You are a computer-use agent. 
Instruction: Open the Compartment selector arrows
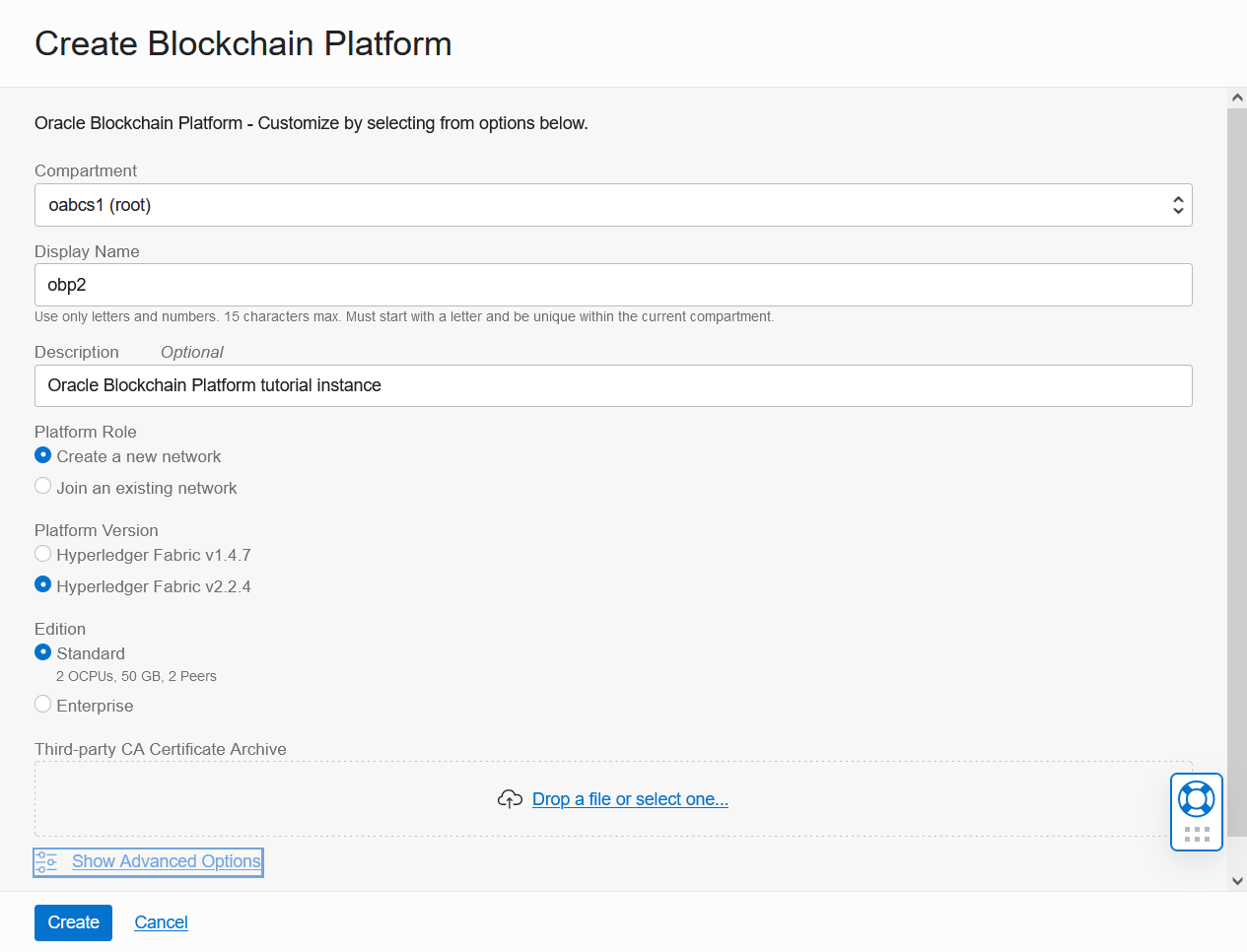click(x=1177, y=204)
